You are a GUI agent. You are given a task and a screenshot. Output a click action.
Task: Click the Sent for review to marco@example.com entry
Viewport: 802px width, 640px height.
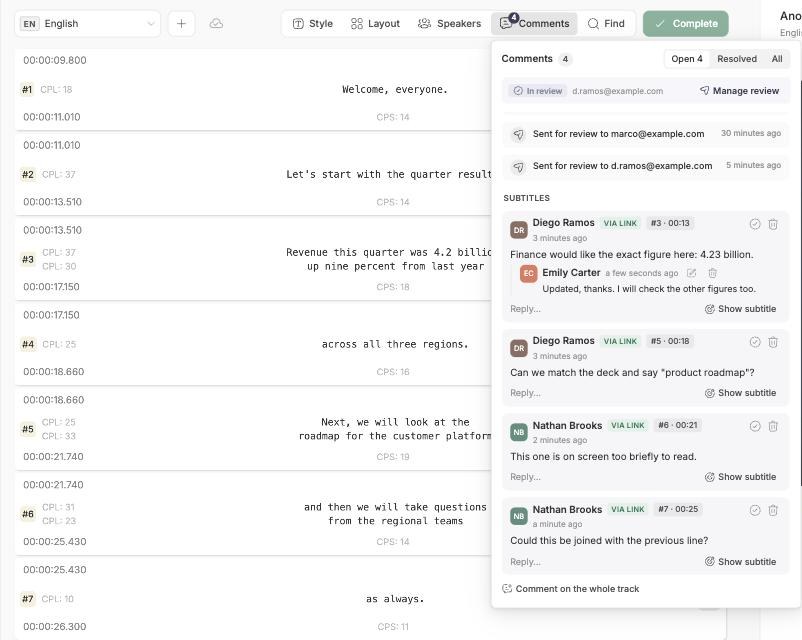click(x=645, y=134)
